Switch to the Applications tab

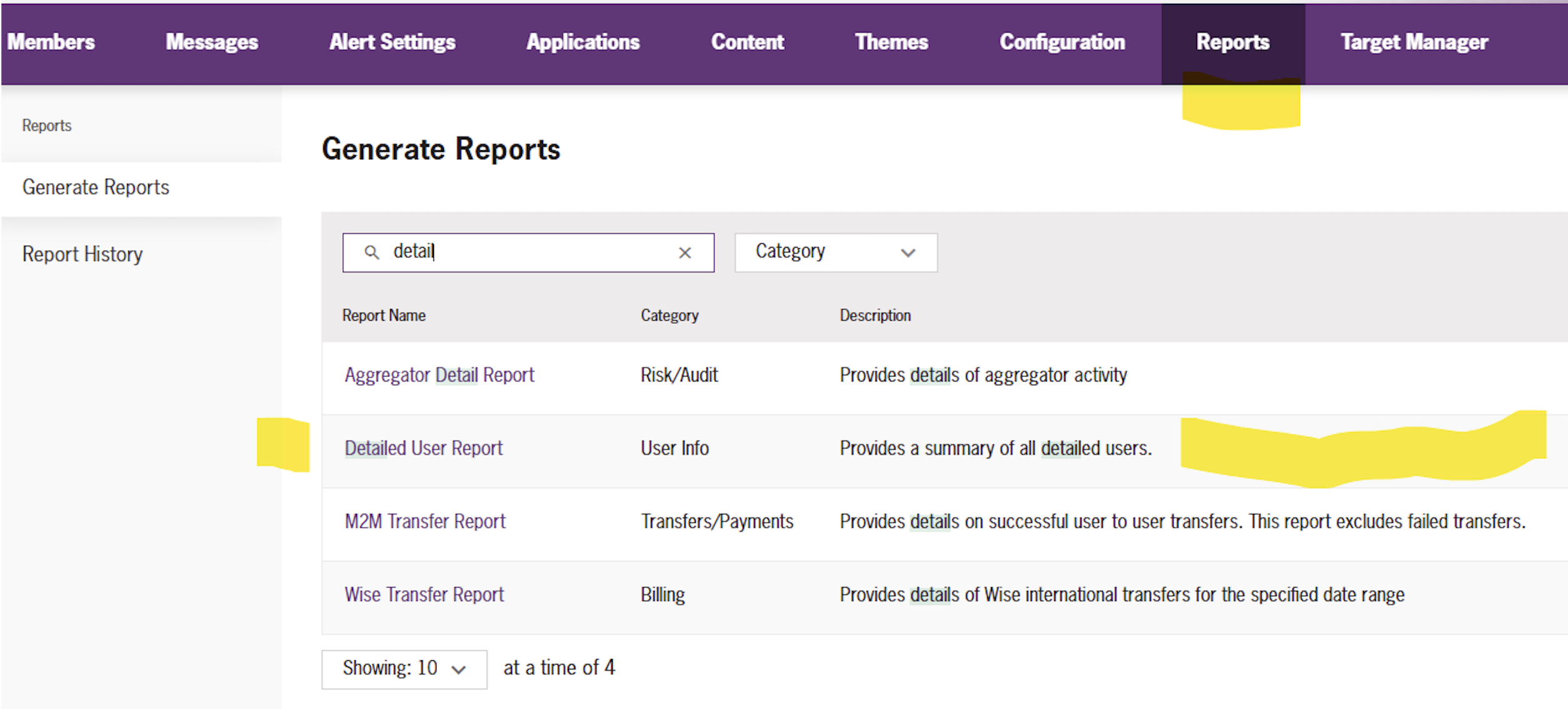(583, 42)
